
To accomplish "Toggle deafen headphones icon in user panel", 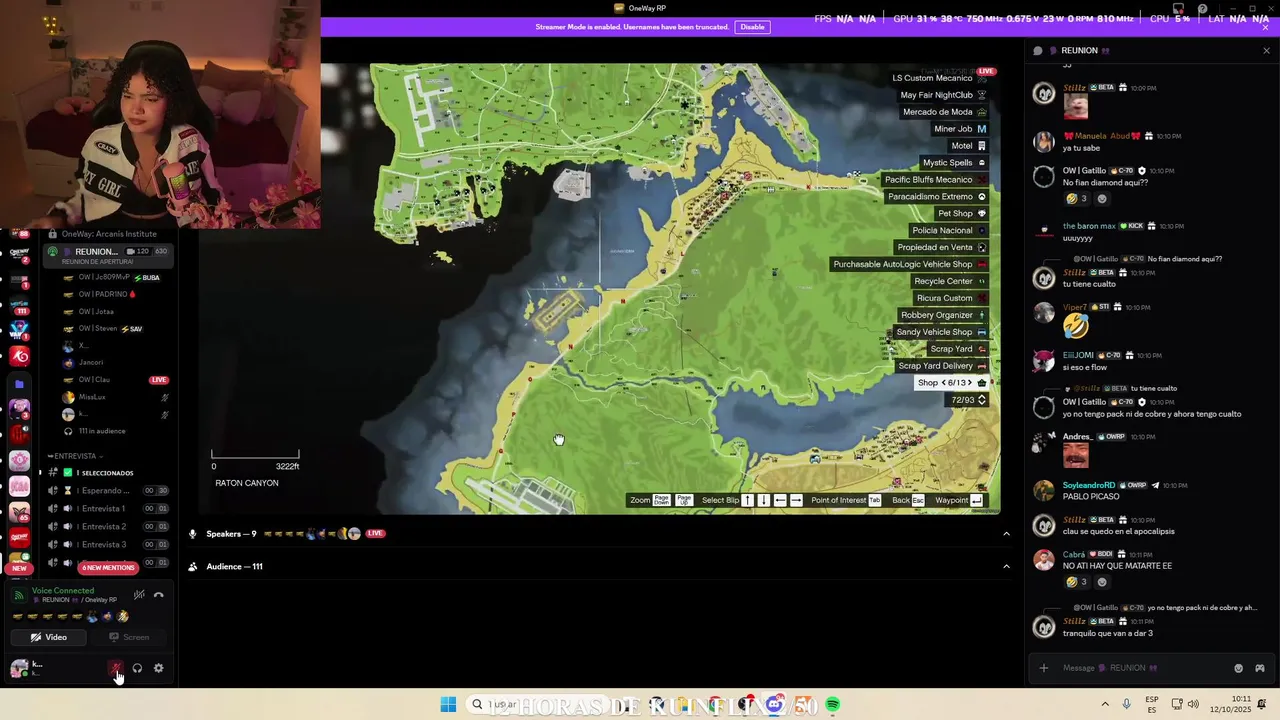I will click(x=137, y=668).
